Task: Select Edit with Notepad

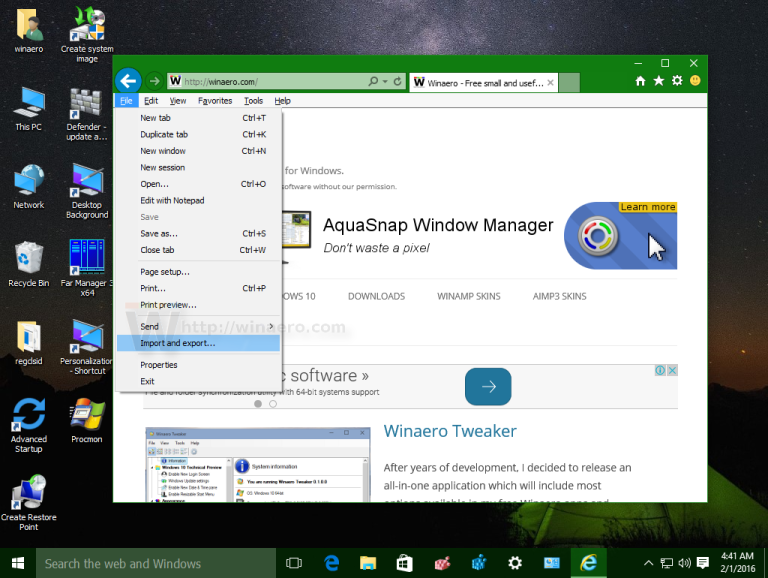Action: (198, 200)
